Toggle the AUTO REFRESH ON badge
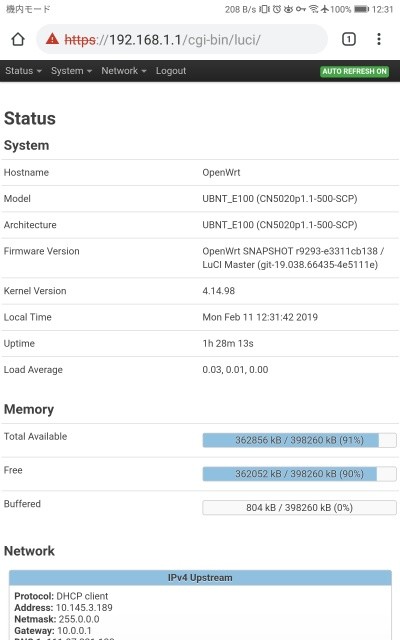The height and width of the screenshot is (640, 400). coord(354,71)
